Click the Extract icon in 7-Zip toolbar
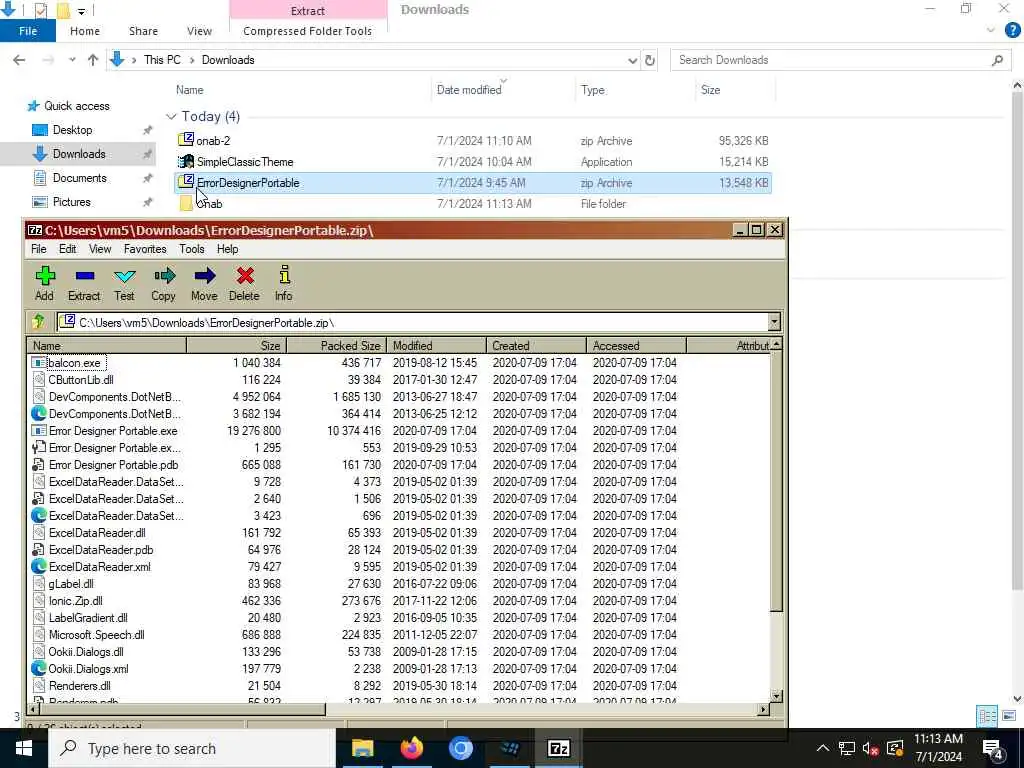The height and width of the screenshot is (768, 1024). click(x=84, y=276)
